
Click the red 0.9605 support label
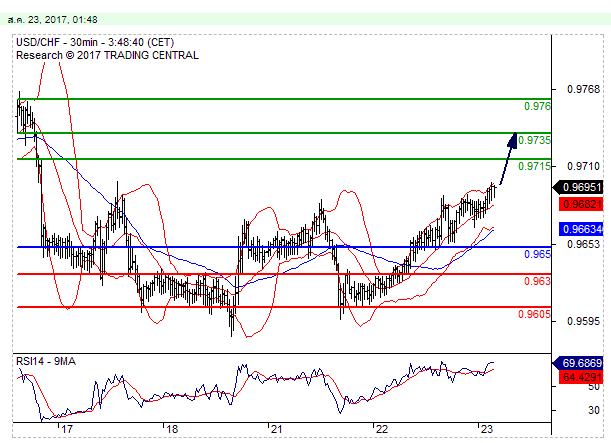coord(534,314)
